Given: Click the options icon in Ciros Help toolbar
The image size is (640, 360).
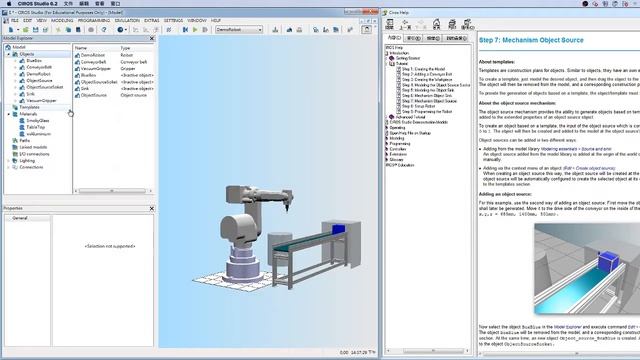Looking at the screenshot, I should pyautogui.click(x=467, y=24).
